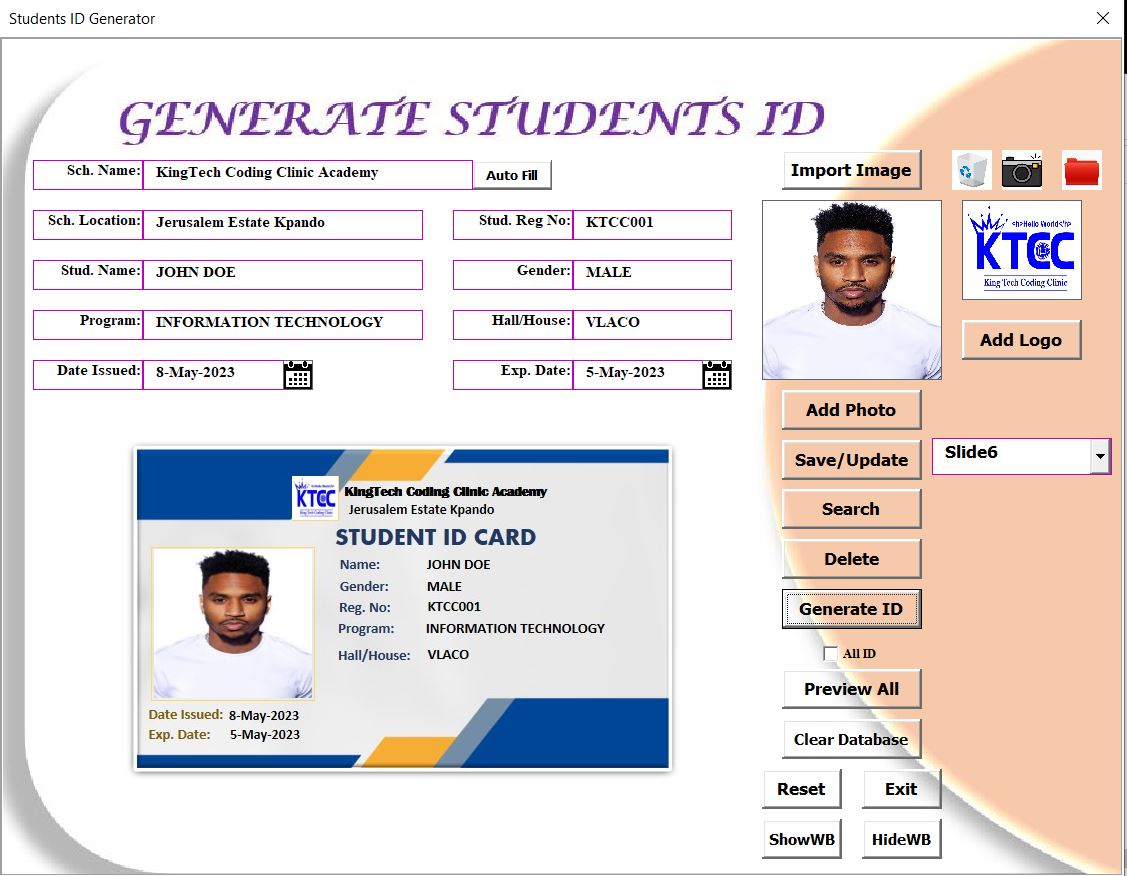Click Clear Database to wipe records
The height and width of the screenshot is (876, 1127).
851,739
